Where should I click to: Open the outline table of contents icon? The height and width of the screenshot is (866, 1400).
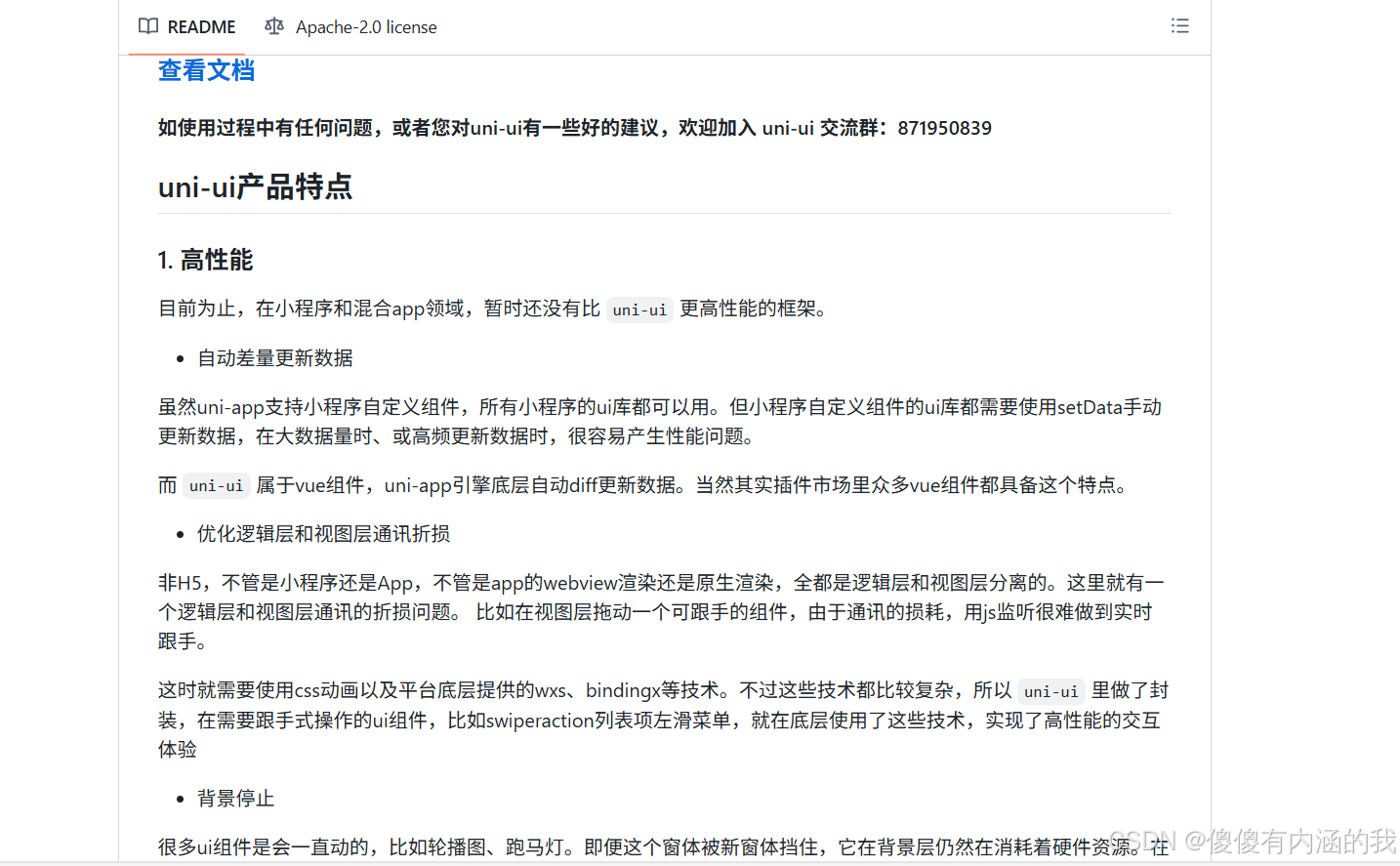tap(1180, 26)
